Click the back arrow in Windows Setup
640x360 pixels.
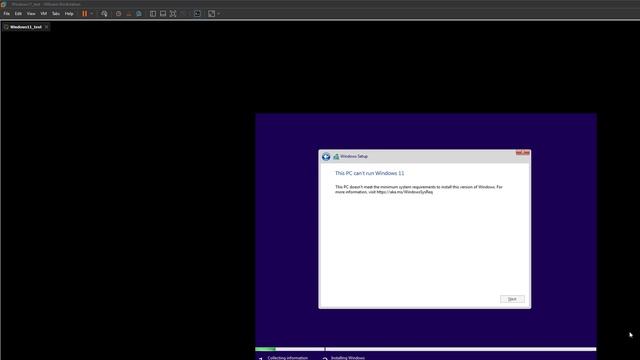[x=326, y=157]
